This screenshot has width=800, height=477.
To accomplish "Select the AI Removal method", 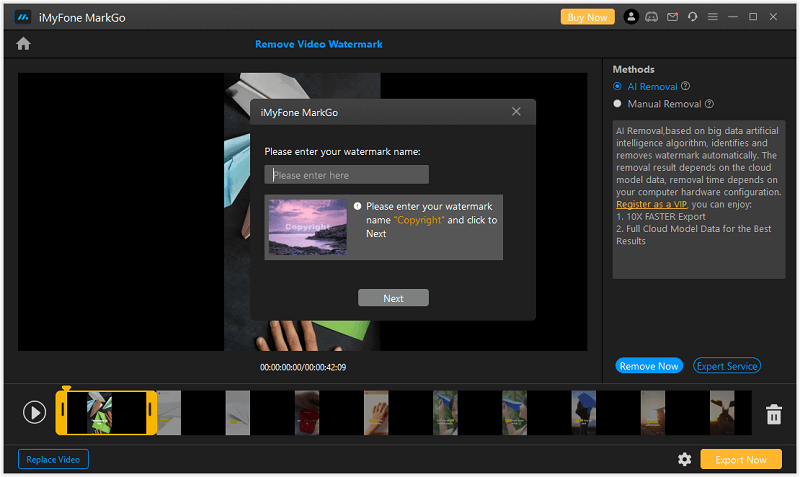I will pos(617,86).
